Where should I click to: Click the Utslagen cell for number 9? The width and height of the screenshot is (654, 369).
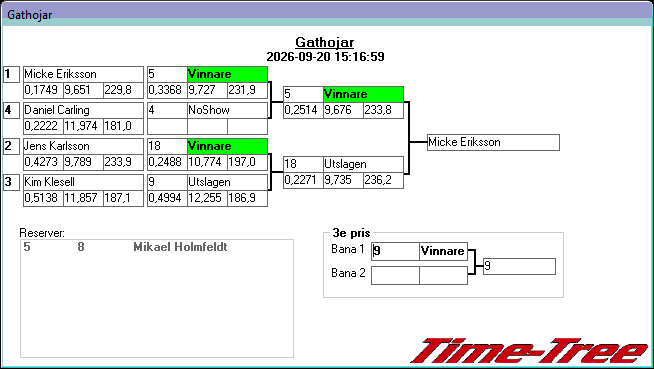227,182
